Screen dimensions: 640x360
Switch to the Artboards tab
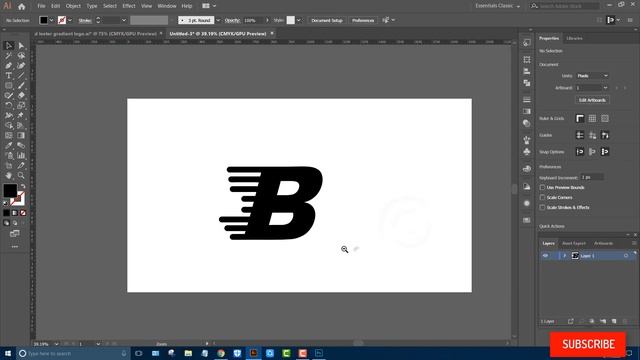pyautogui.click(x=603, y=243)
